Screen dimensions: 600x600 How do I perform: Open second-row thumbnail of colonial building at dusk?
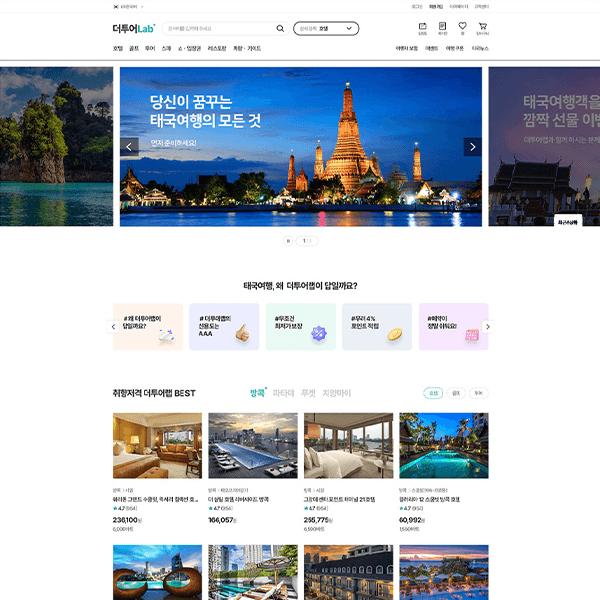click(349, 572)
